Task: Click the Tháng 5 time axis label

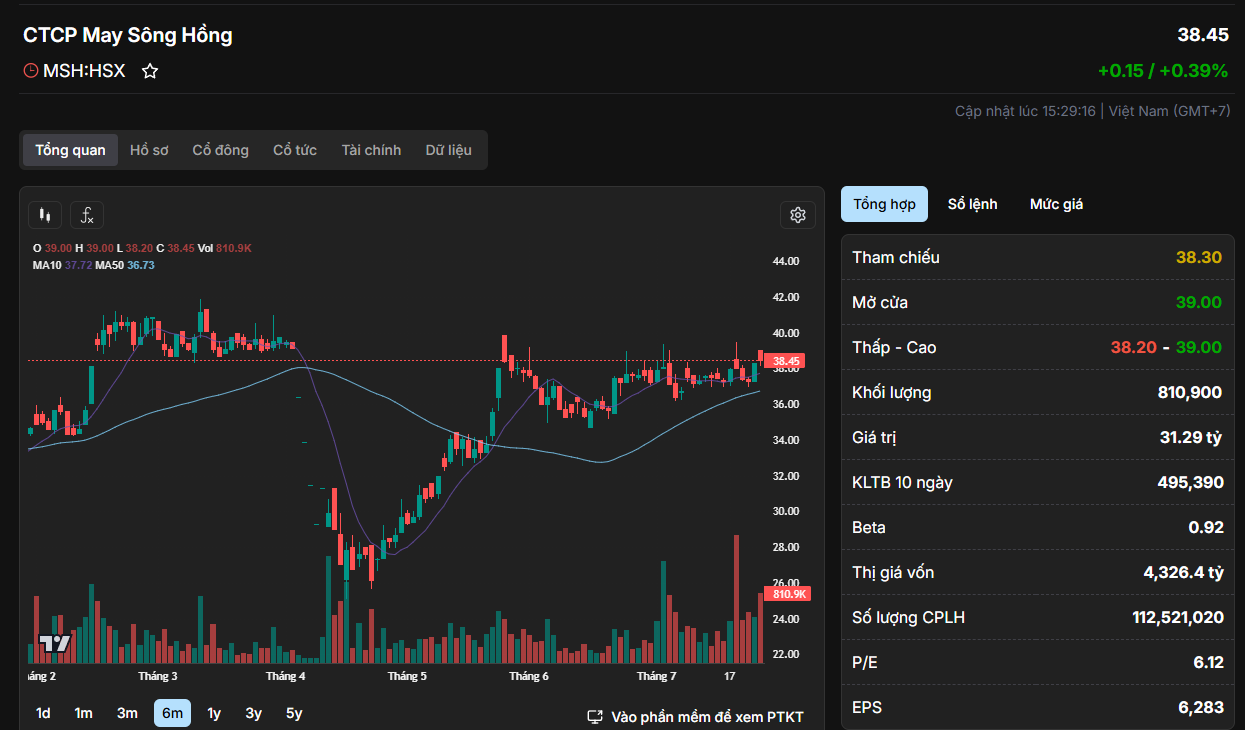Action: [x=408, y=676]
